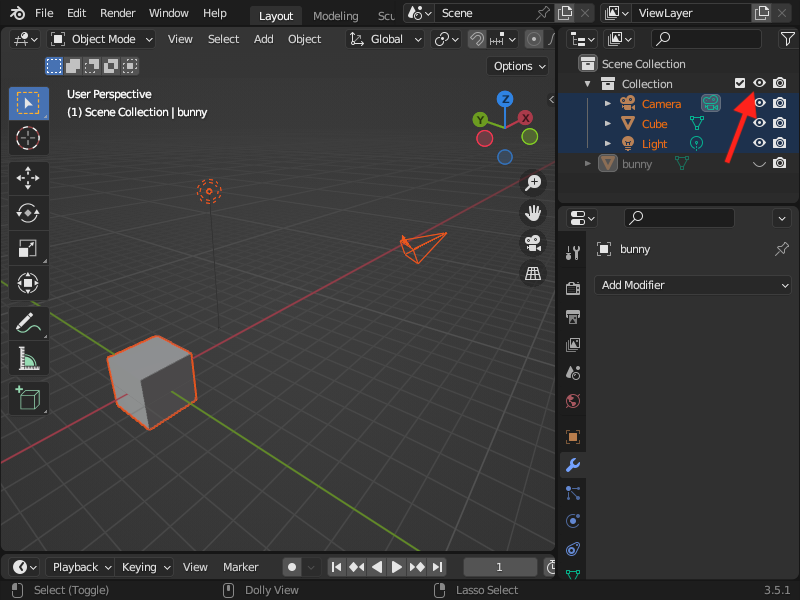Select the Add Cube tool

29,398
